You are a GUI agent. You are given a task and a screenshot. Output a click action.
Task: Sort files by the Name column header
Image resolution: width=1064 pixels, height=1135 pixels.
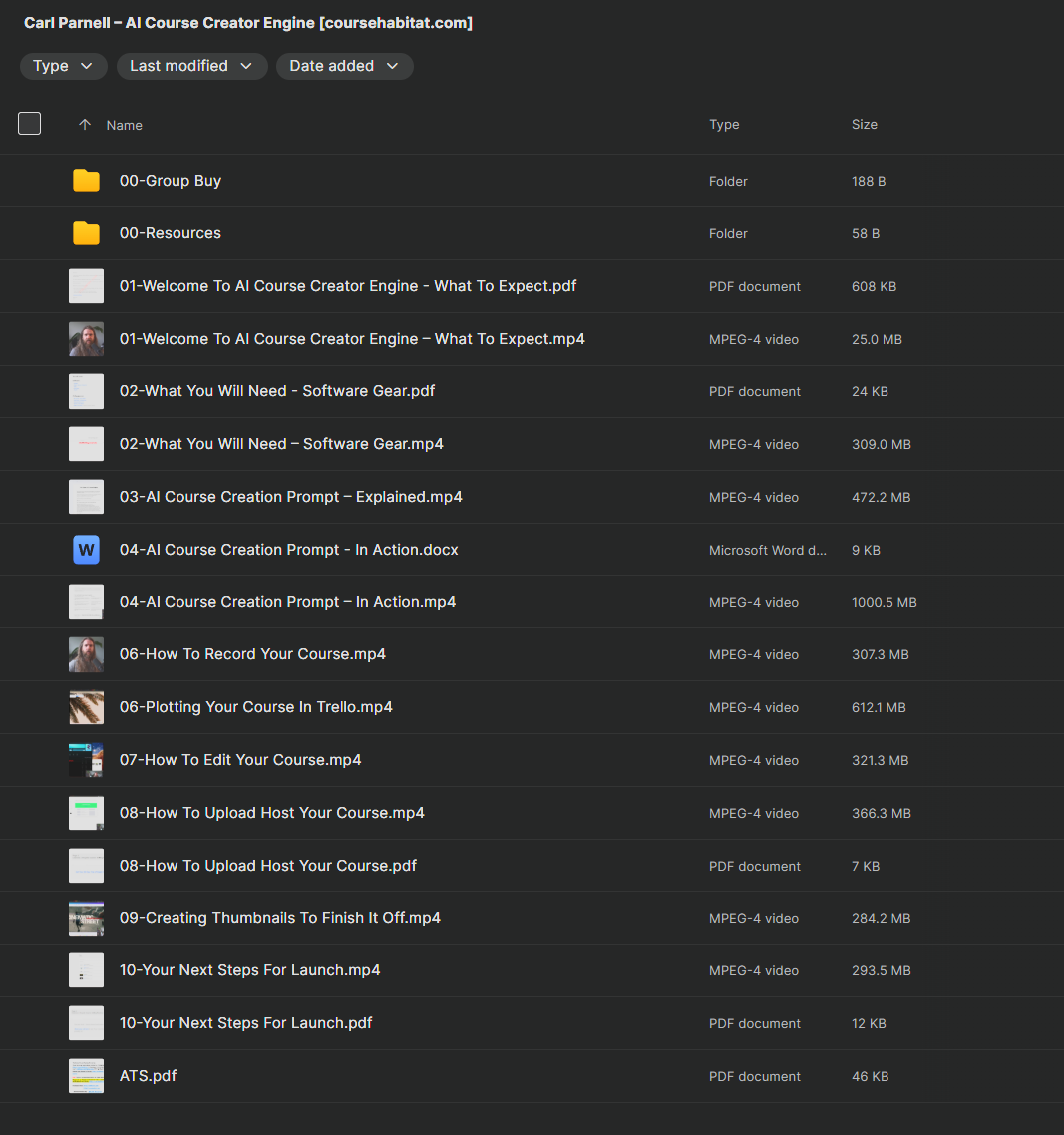tap(125, 126)
